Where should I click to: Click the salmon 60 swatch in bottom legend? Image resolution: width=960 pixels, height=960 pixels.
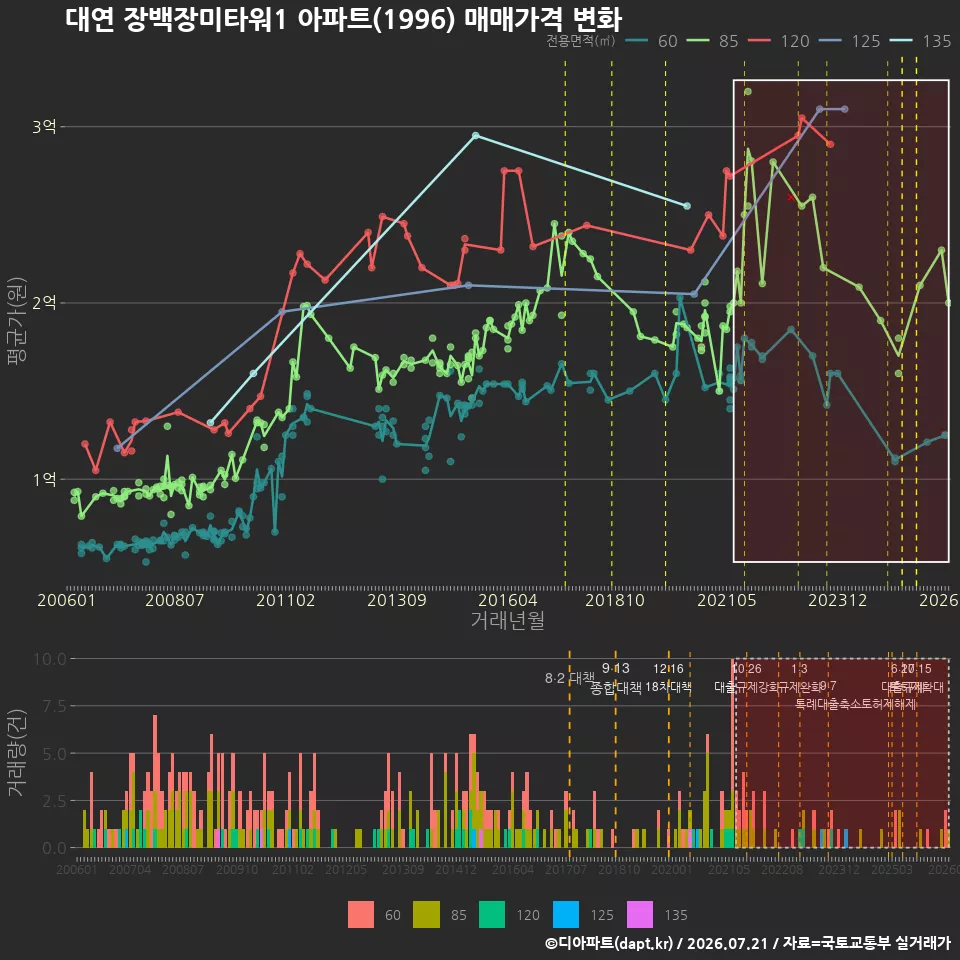pos(361,915)
